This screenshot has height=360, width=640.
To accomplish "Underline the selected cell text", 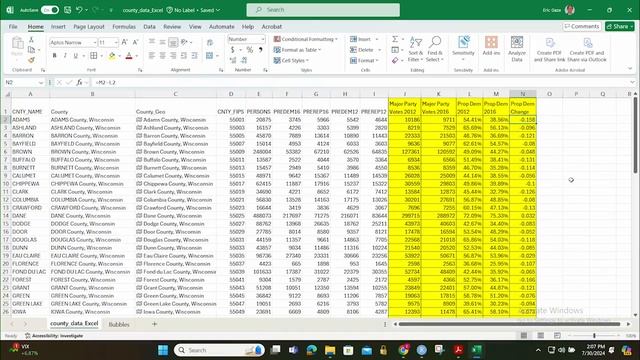I will [x=75, y=56].
